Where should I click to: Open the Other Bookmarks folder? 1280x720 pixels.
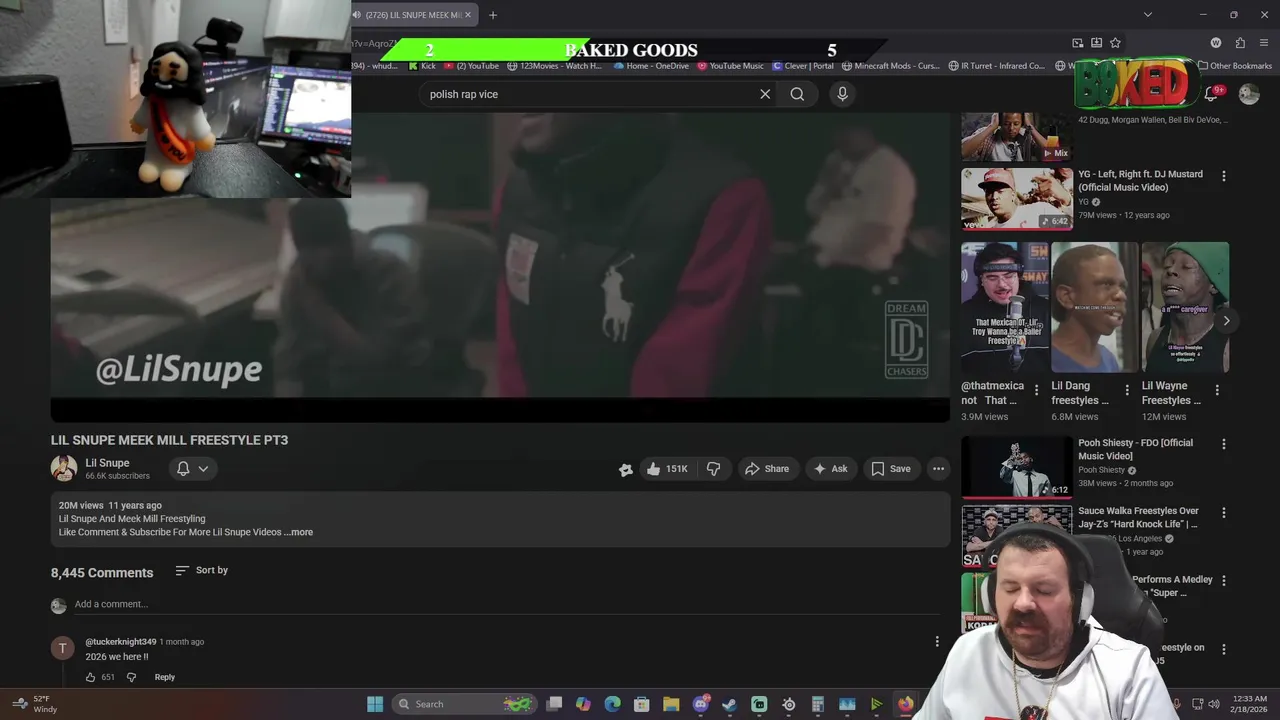point(1235,66)
